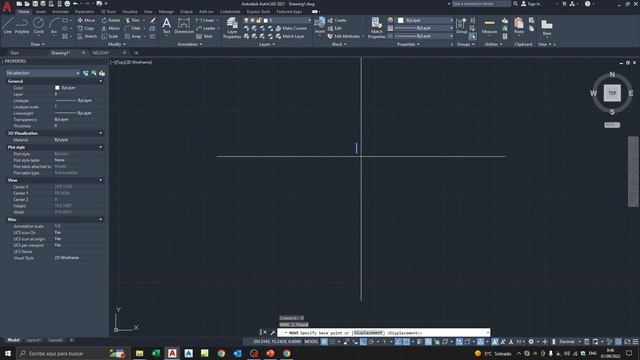
Task: Select the Line tool
Action: (x=8, y=25)
